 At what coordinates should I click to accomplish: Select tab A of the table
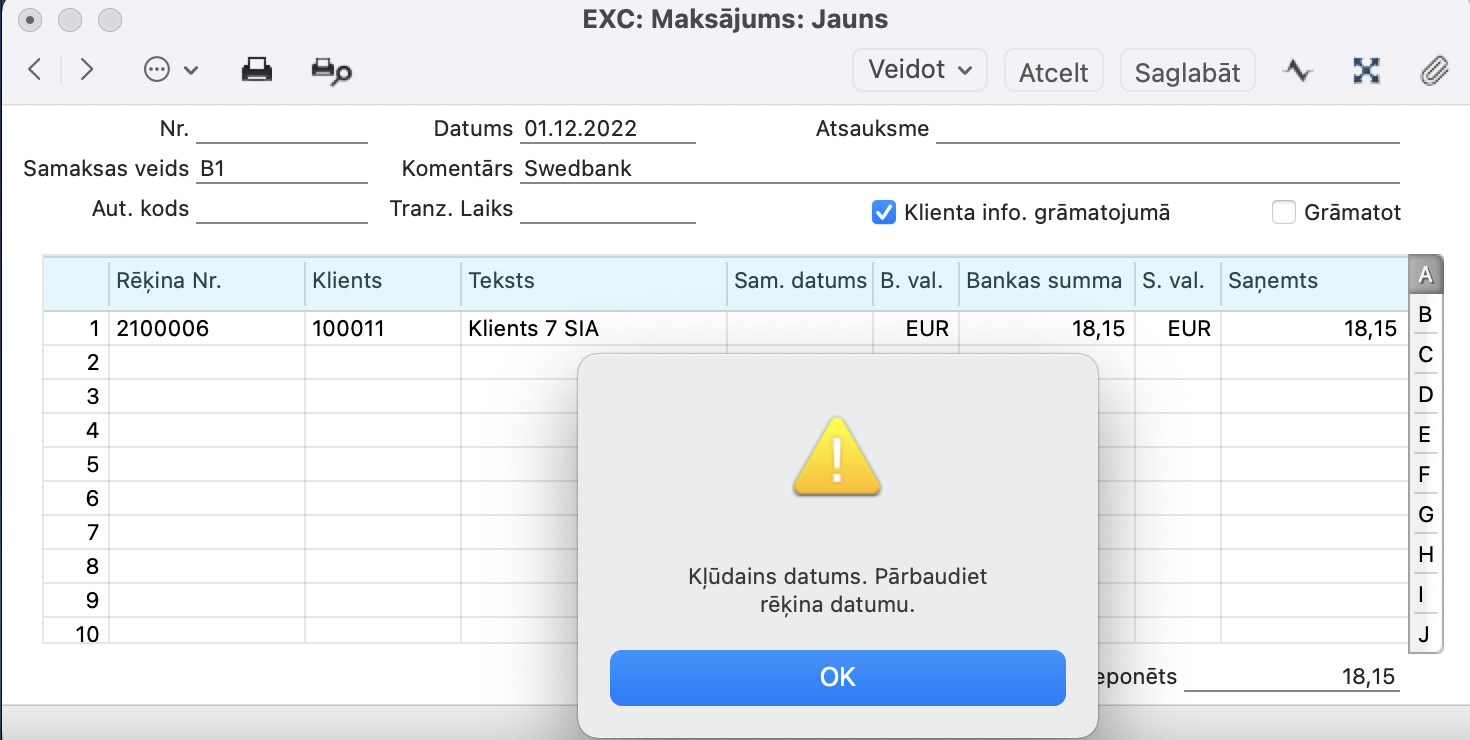pyautogui.click(x=1425, y=273)
